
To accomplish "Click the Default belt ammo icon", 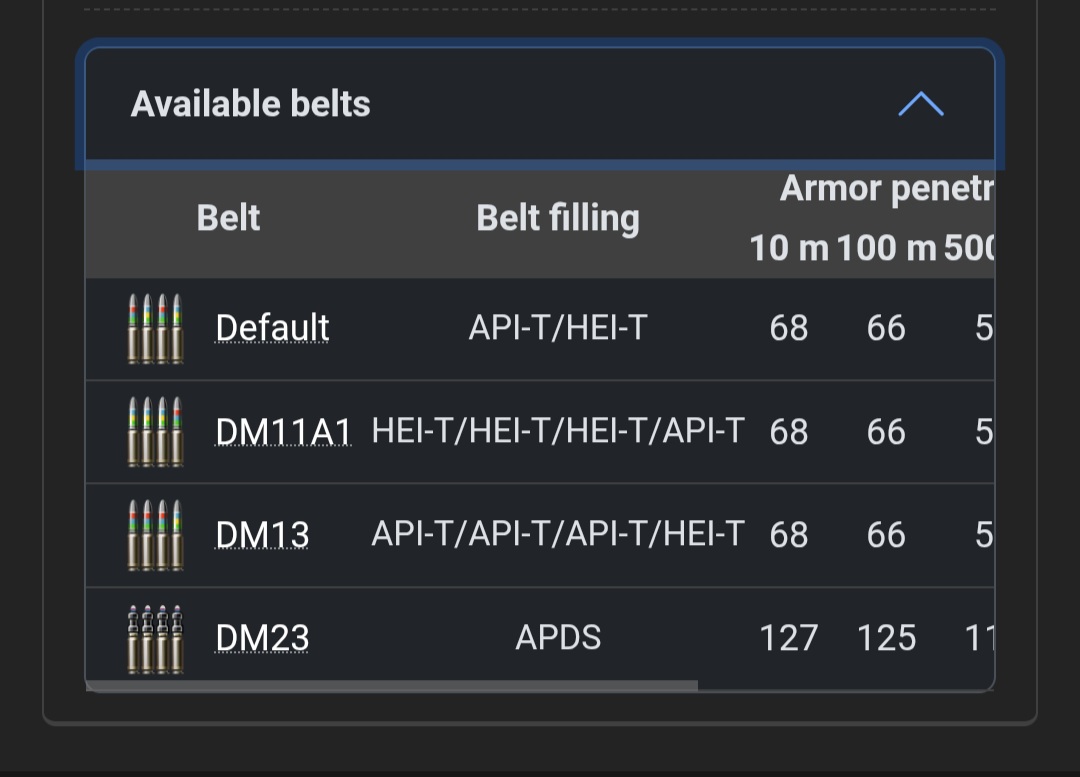I will click(x=156, y=328).
